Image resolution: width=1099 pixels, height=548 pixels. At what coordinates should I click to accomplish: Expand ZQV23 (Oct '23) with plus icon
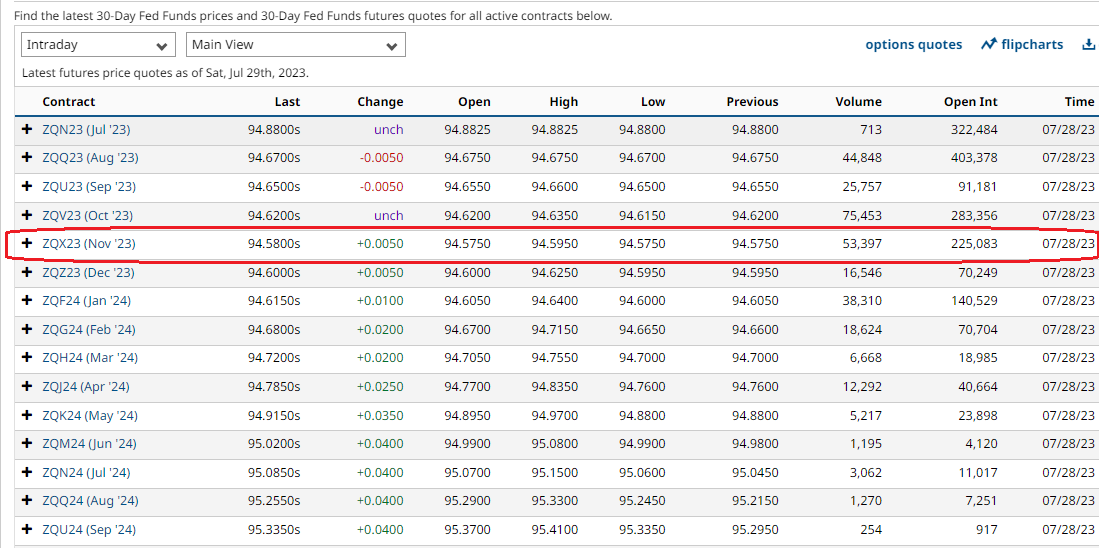[x=27, y=215]
